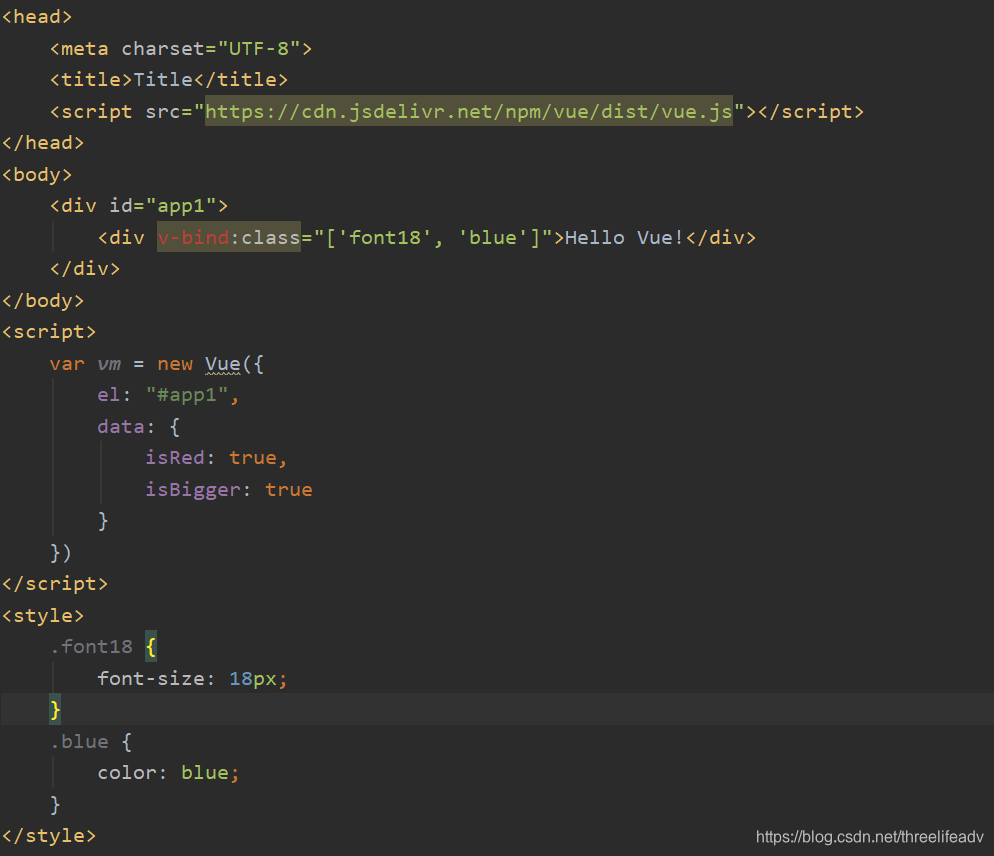Click the .blue selector
This screenshot has height=856, width=994.
pyautogui.click(x=79, y=741)
